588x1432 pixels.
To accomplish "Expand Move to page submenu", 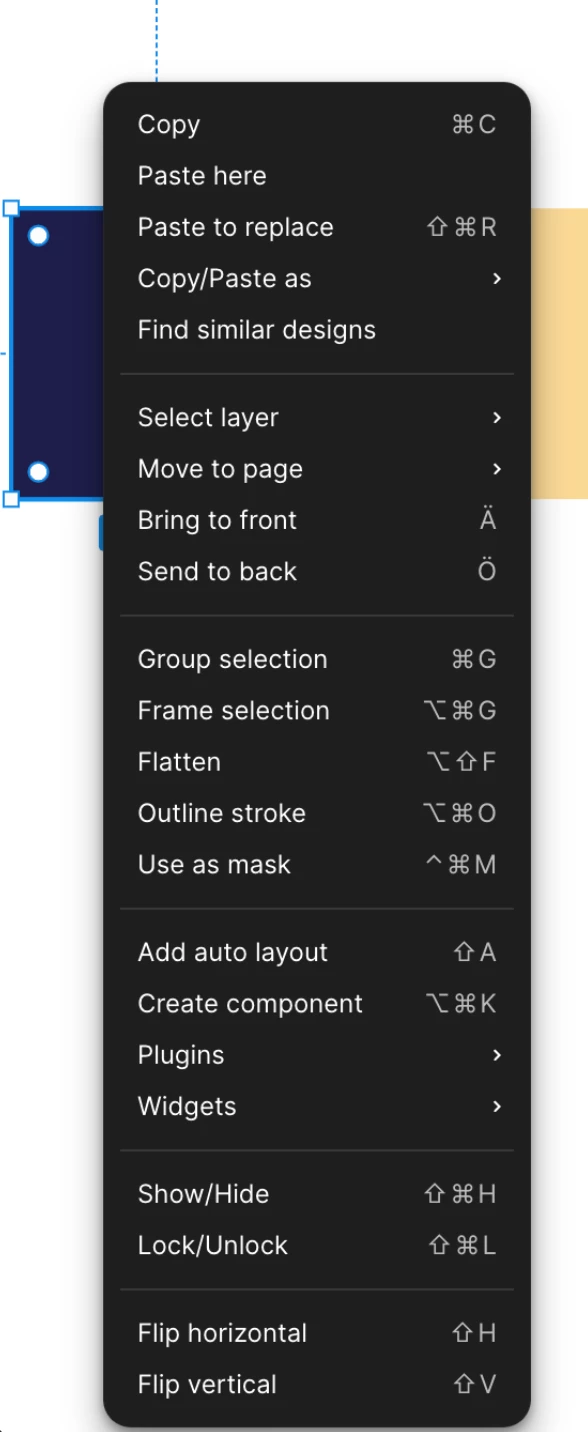I will 317,469.
